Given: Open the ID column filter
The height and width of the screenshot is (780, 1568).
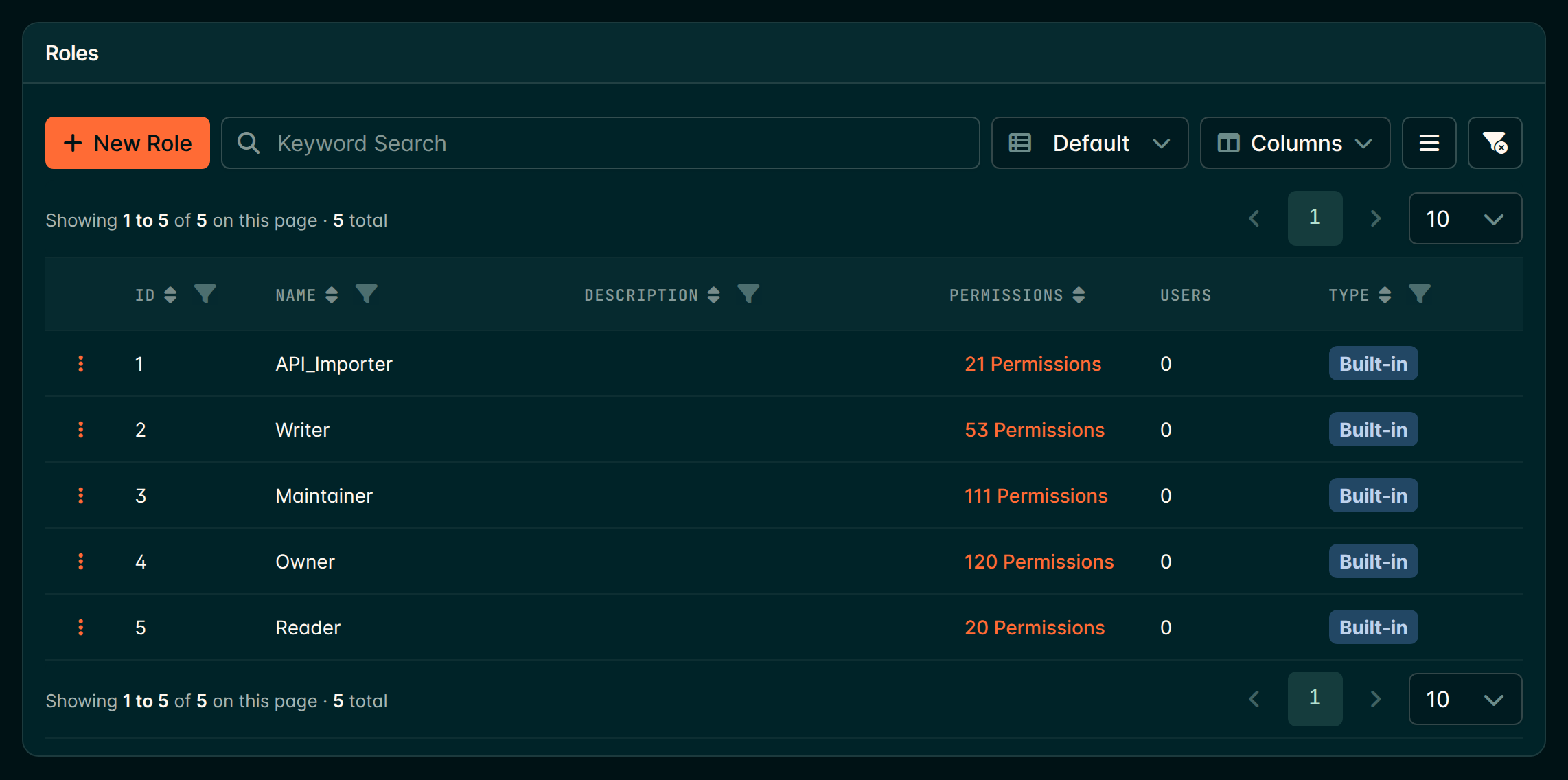Looking at the screenshot, I should [205, 295].
